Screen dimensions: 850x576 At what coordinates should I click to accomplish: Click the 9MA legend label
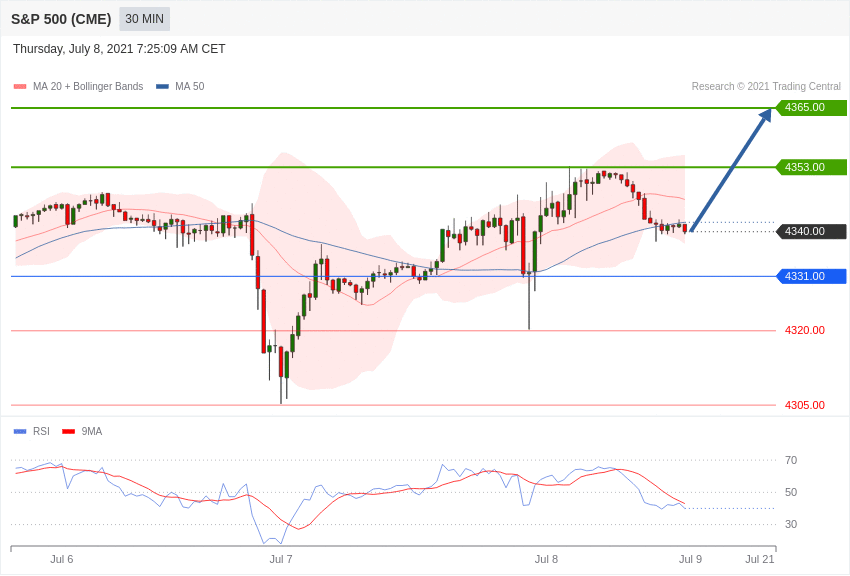pos(92,431)
